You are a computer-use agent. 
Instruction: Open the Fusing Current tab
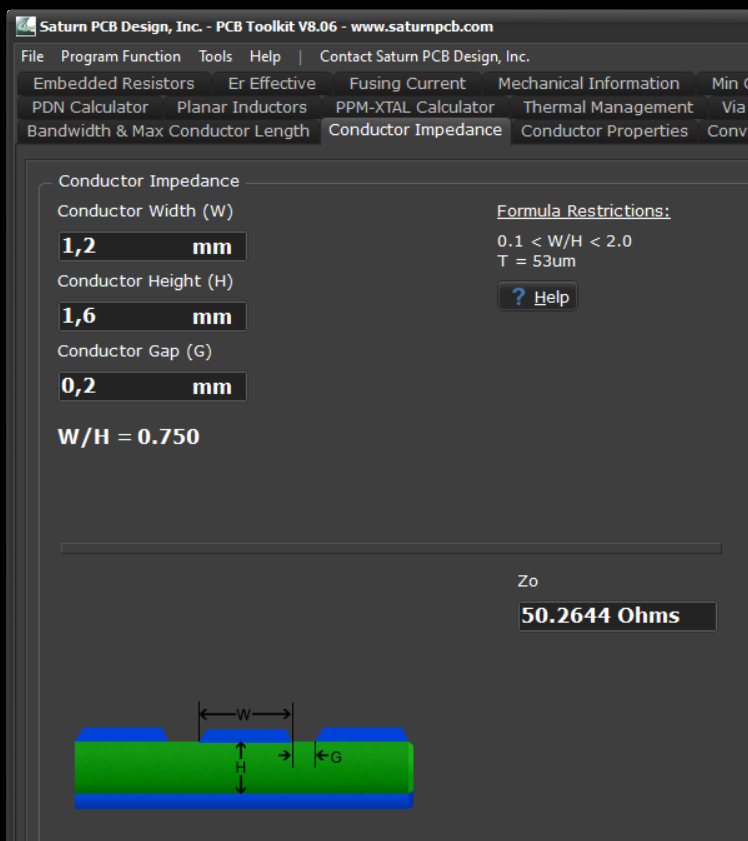[408, 84]
